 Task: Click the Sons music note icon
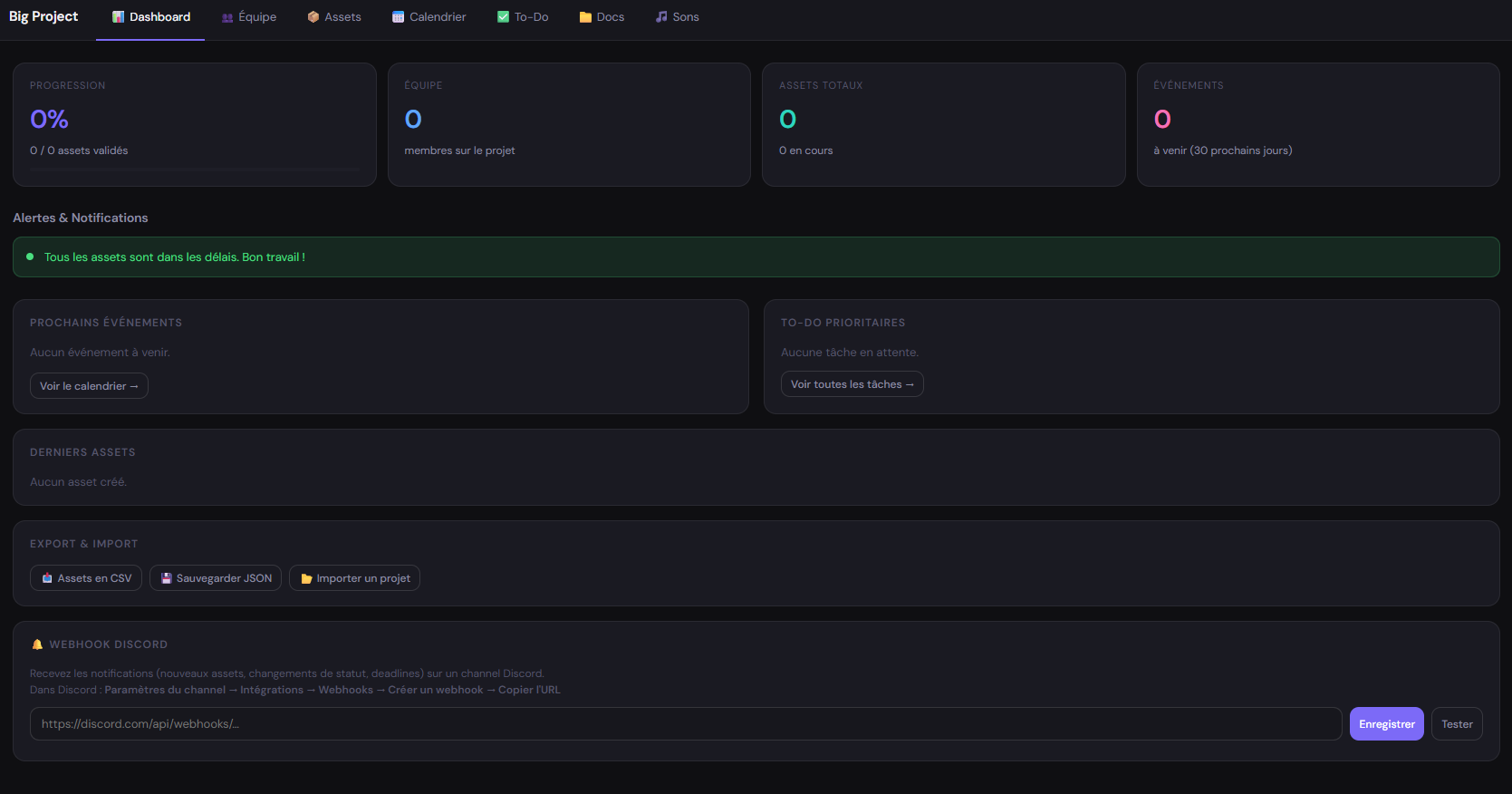pos(661,17)
